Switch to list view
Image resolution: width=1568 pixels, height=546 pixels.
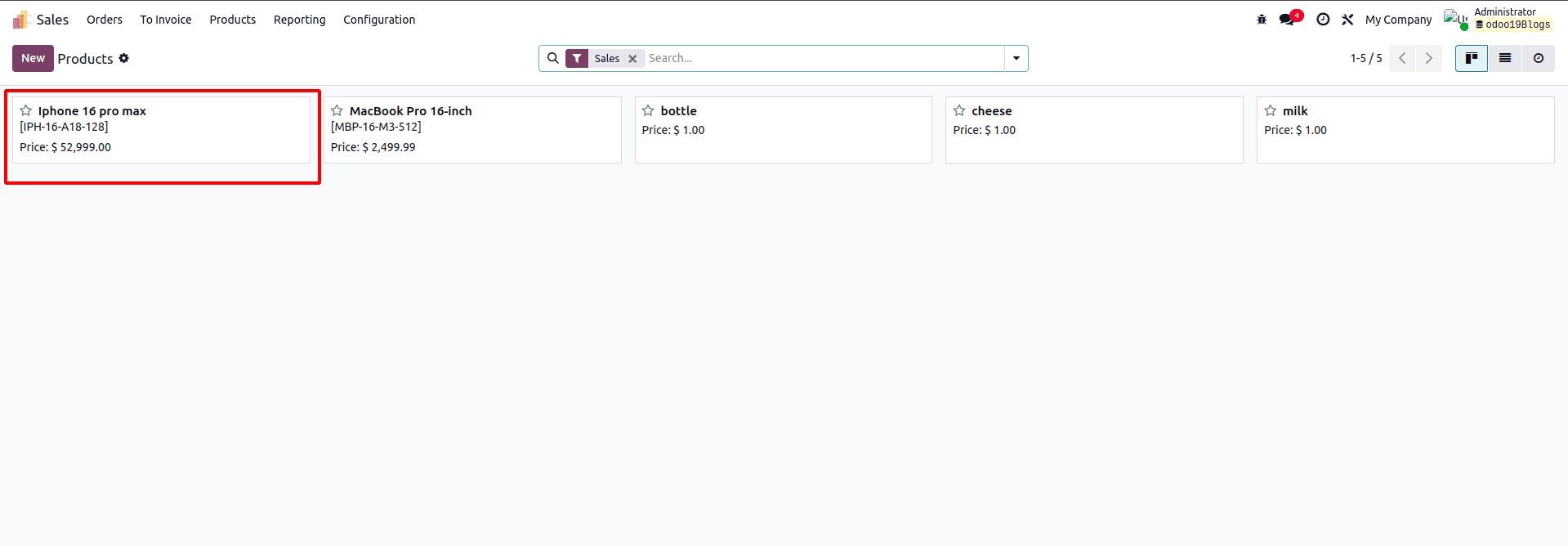tap(1504, 58)
